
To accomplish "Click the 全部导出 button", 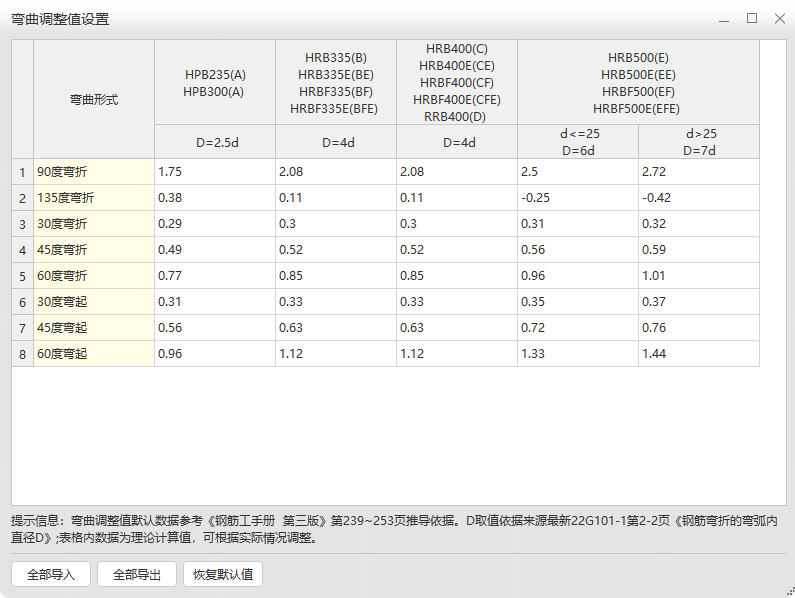I will tap(137, 574).
